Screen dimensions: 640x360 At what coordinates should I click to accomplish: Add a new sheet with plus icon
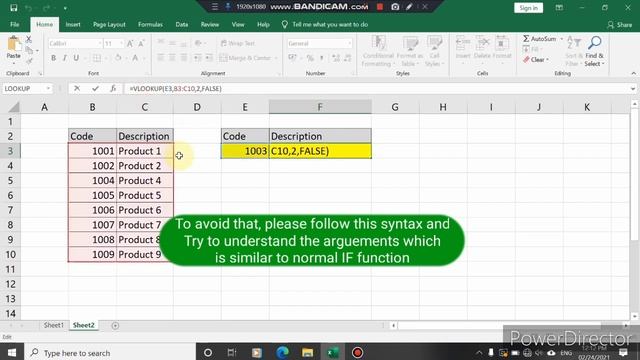[x=115, y=325]
